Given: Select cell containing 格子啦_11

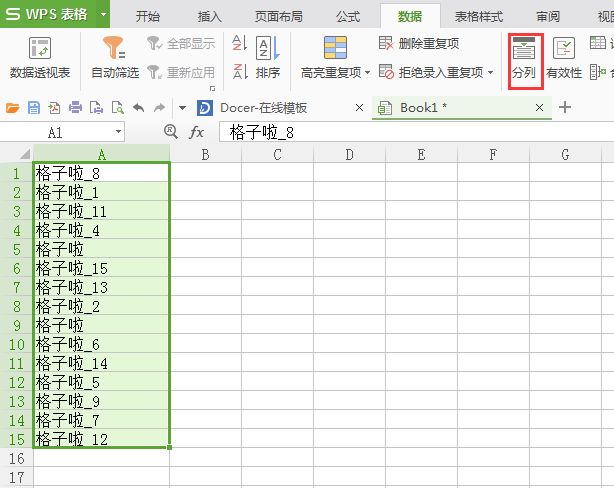Looking at the screenshot, I should (101, 211).
